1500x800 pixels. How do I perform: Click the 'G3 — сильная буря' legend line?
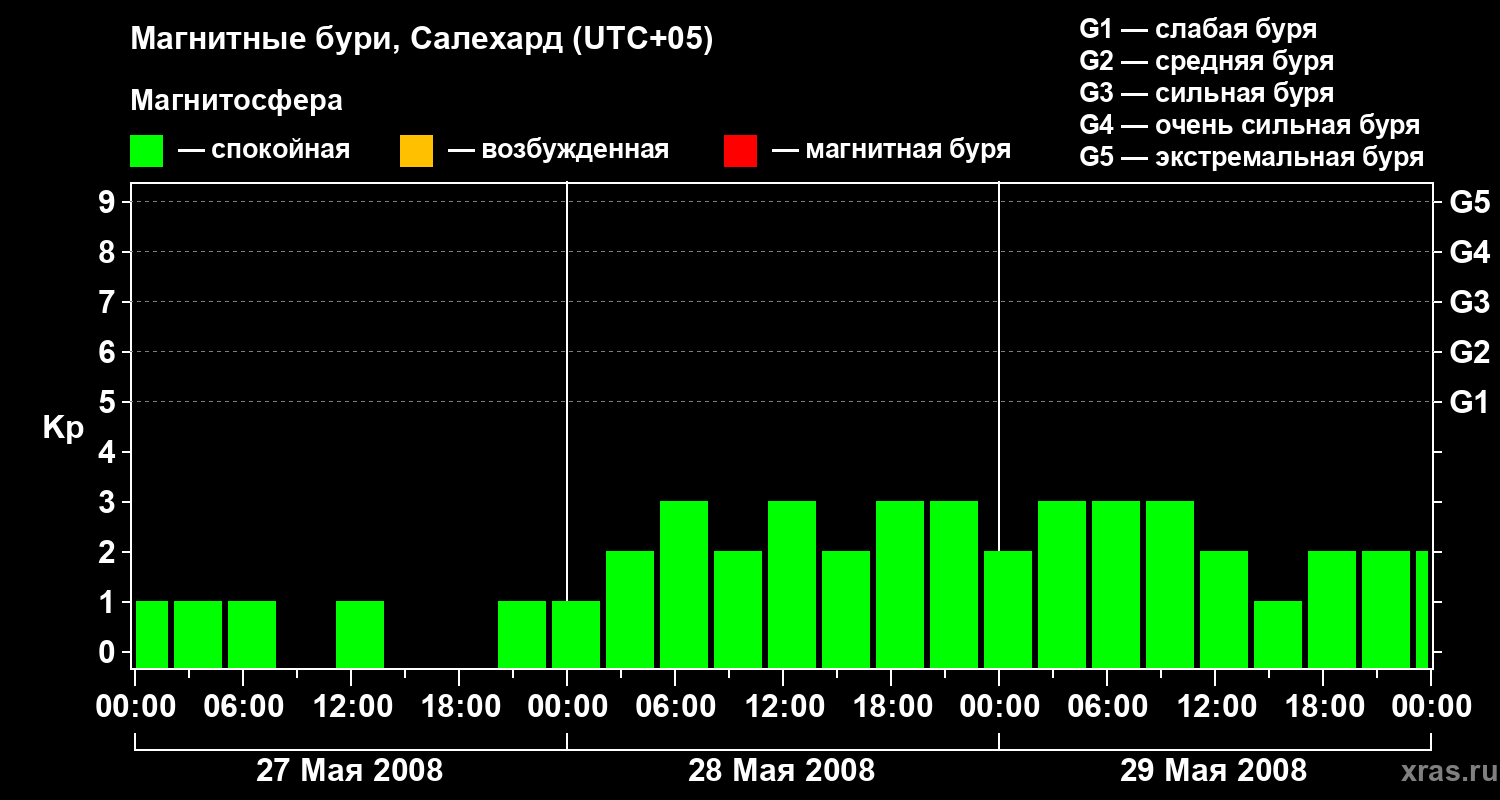[1207, 93]
